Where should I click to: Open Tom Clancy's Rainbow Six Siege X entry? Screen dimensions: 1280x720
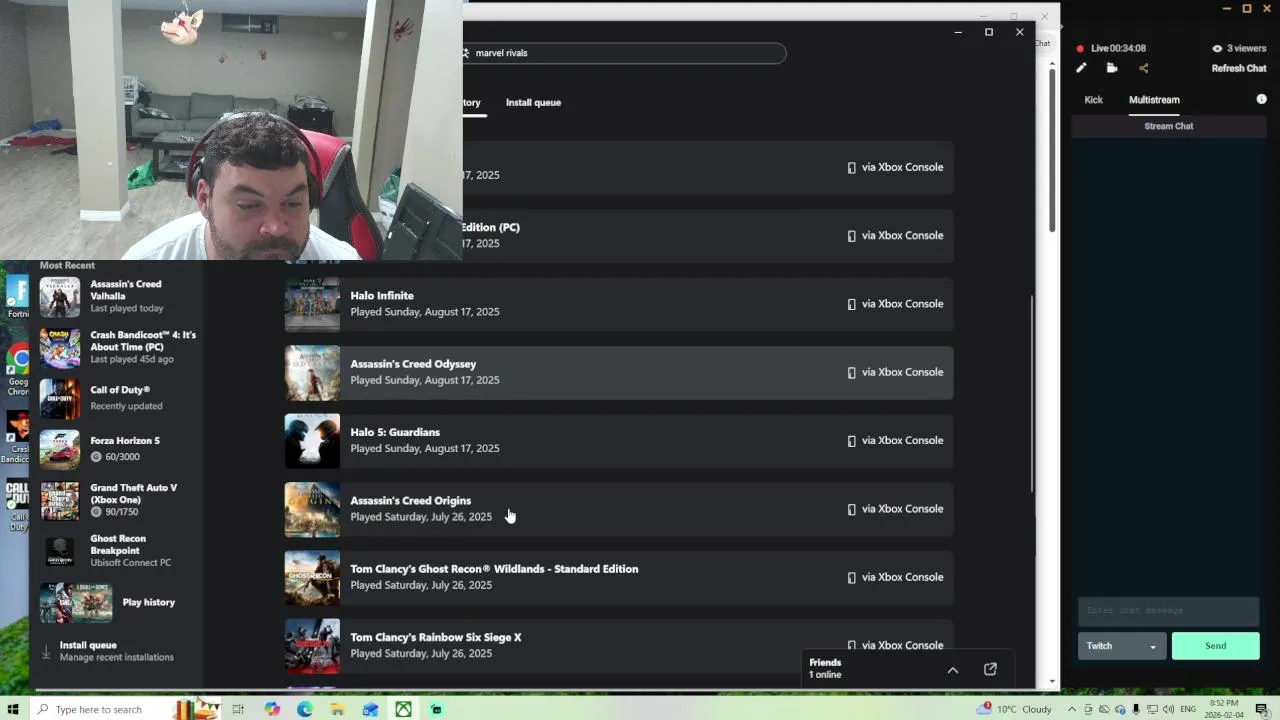click(619, 645)
